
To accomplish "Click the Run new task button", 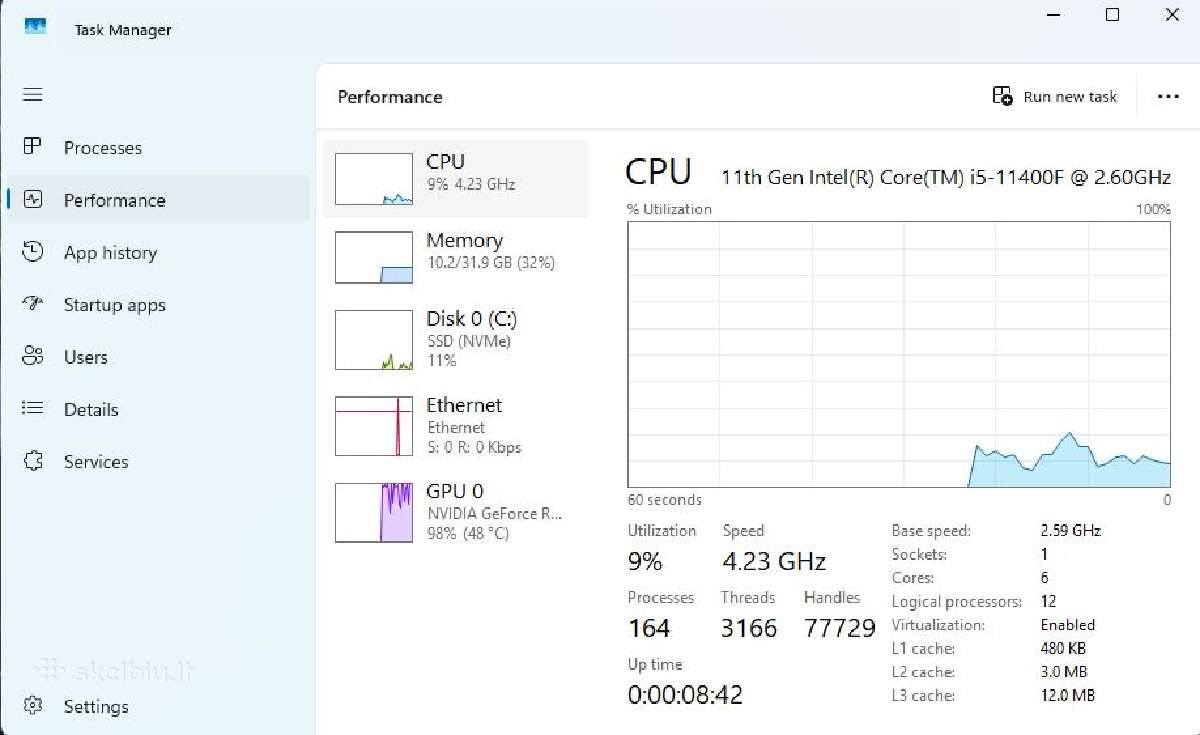I will click(1055, 97).
